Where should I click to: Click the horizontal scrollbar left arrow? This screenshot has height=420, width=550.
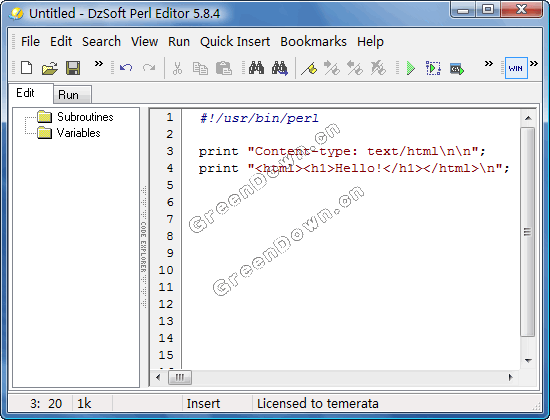tap(158, 378)
